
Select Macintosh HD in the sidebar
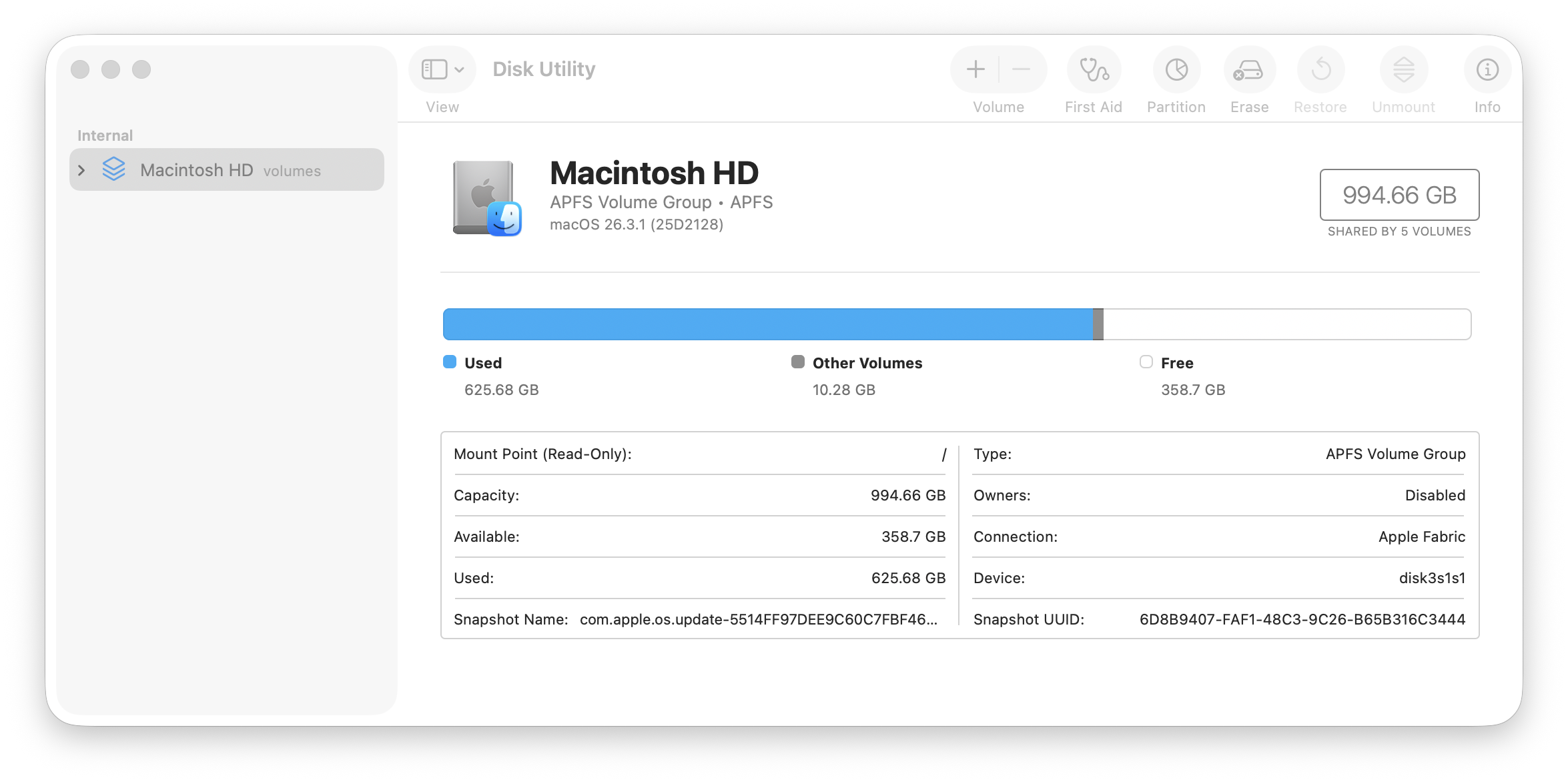pos(196,169)
